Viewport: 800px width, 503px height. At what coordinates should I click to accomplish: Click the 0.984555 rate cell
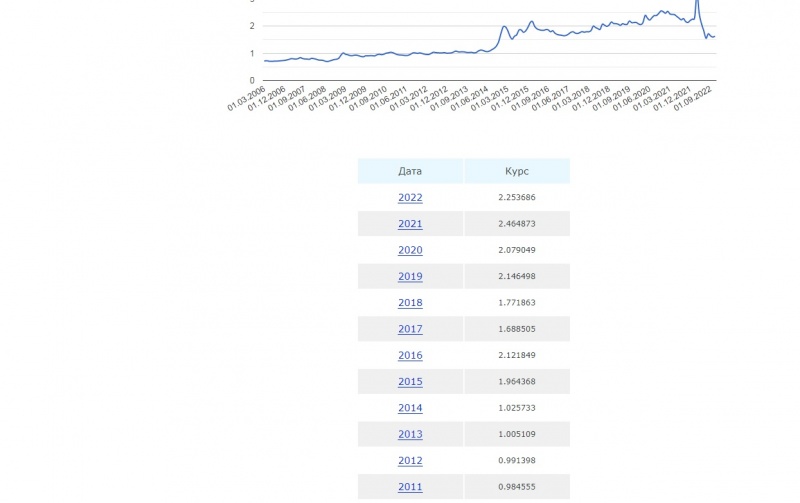(x=517, y=487)
